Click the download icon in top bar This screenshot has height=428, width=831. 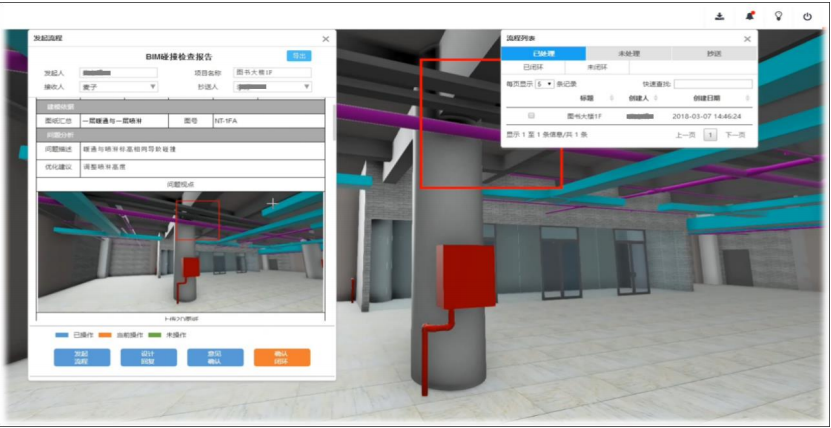point(720,16)
